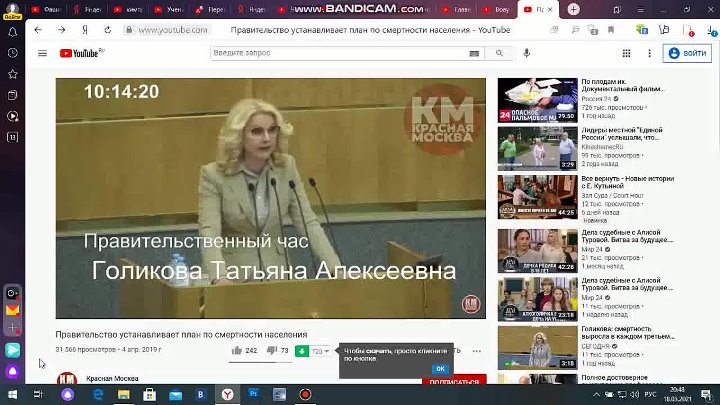Screen dimensions: 720x405
Task: Switch to the 'Перер' browser tab
Action: click(209, 9)
